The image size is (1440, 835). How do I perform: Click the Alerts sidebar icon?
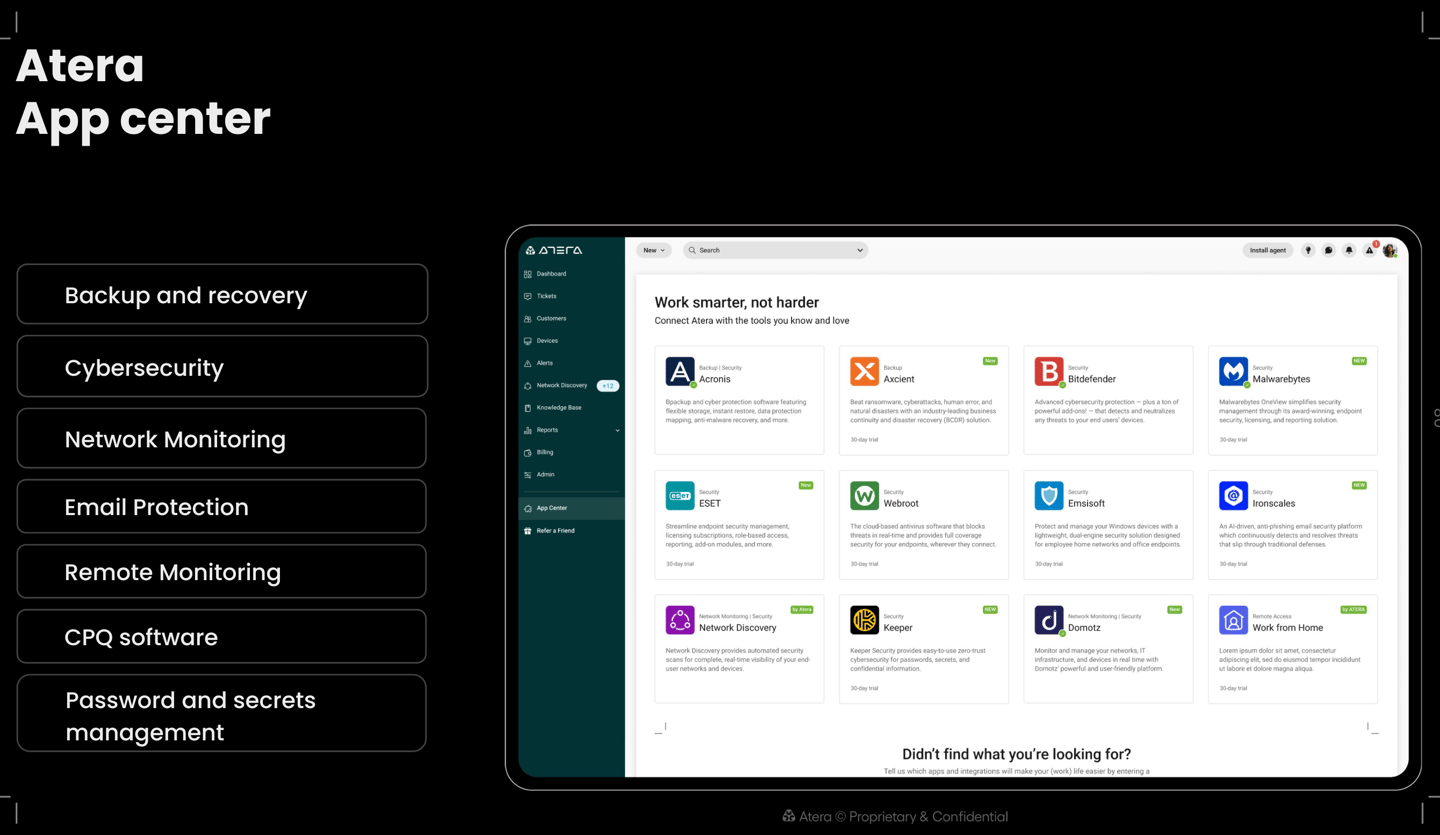point(528,363)
